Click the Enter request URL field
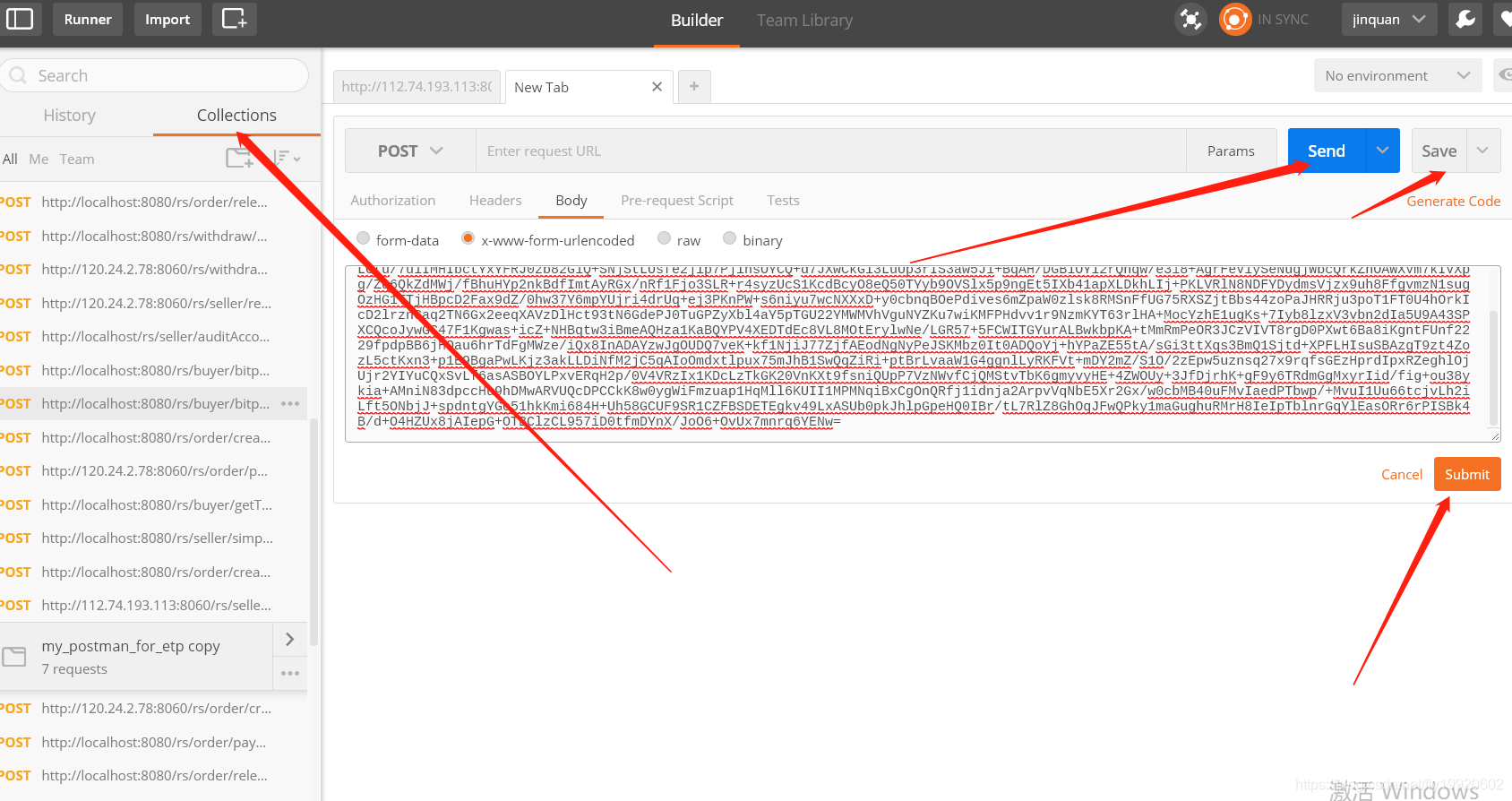Viewport: 1512px width, 801px height. click(x=830, y=151)
